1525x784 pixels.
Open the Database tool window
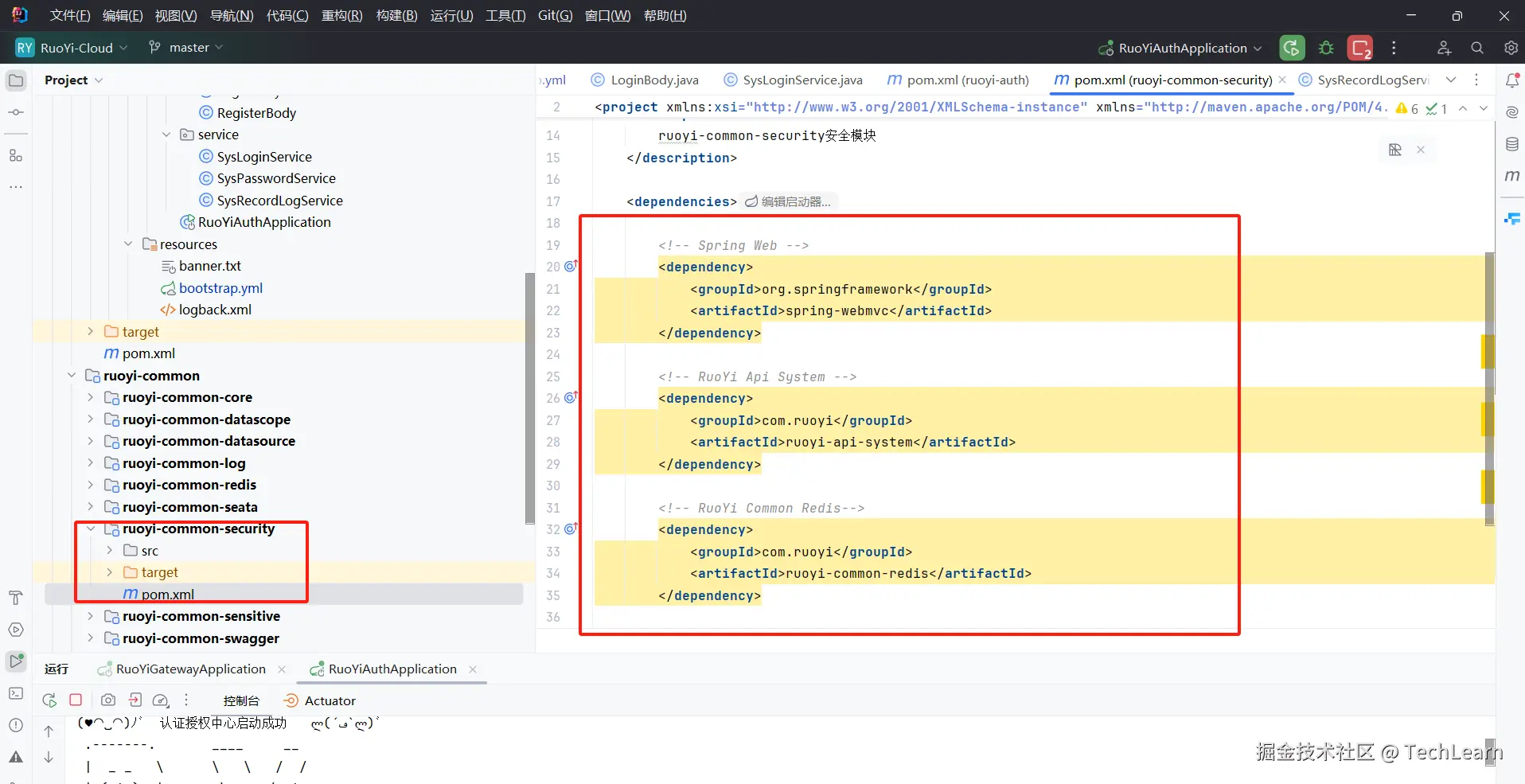pos(1512,144)
